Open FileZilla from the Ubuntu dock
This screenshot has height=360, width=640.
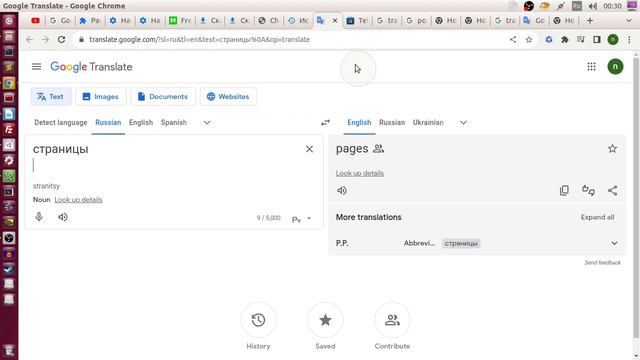click(x=9, y=130)
